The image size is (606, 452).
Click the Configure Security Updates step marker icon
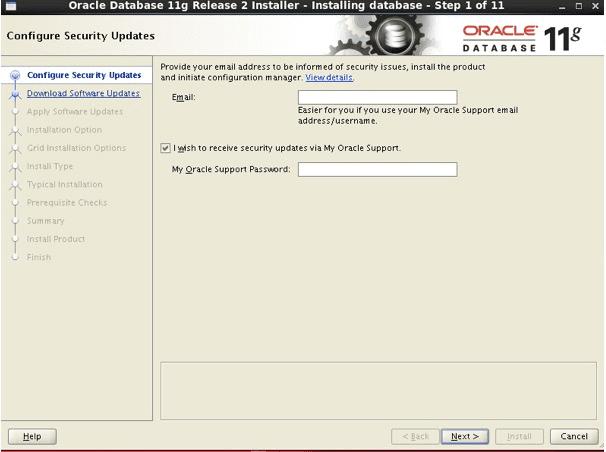click(x=15, y=75)
